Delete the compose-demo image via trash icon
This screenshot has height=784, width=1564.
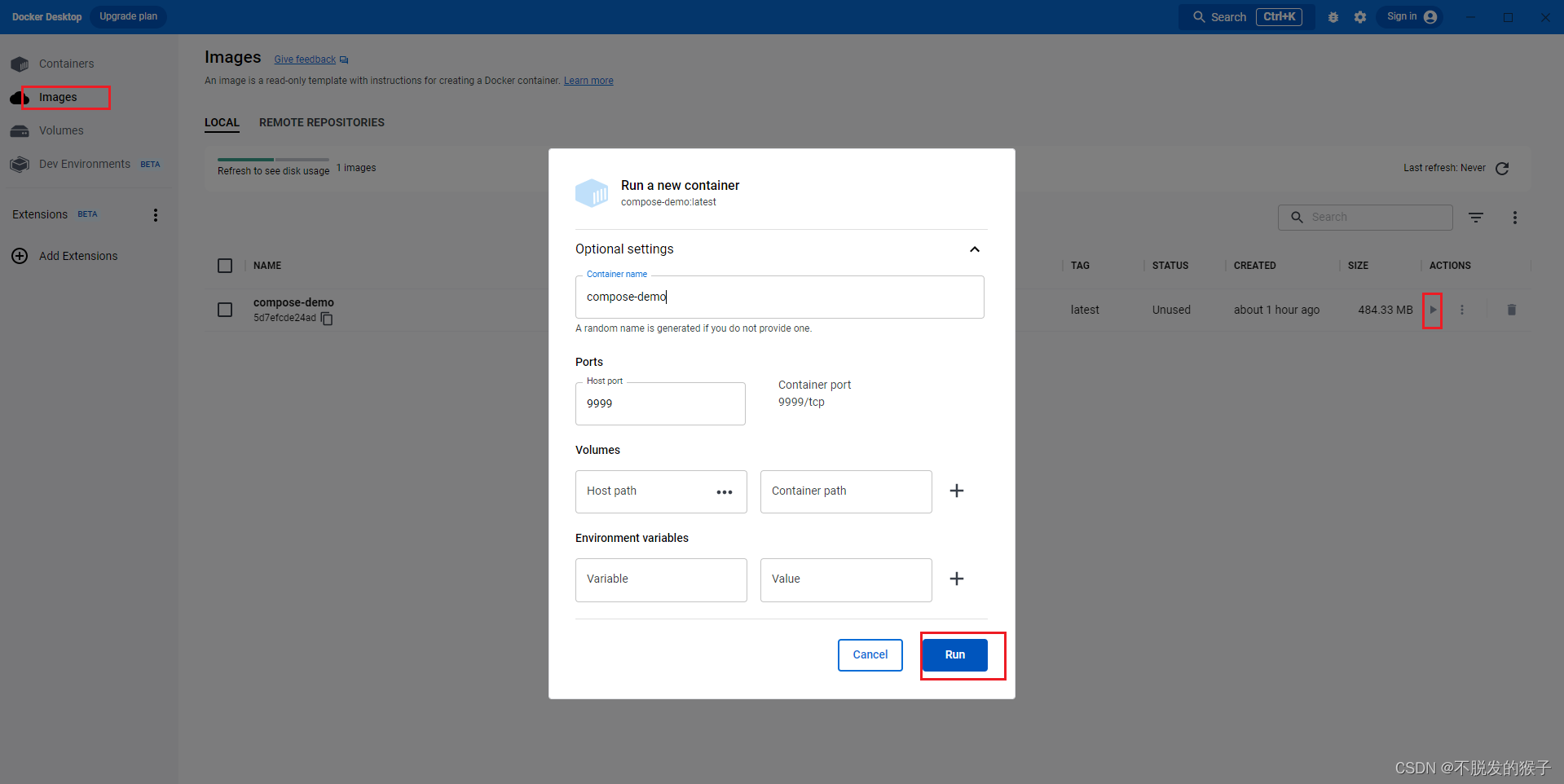pos(1512,310)
